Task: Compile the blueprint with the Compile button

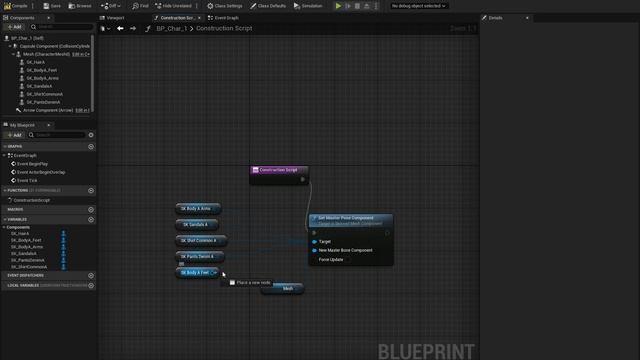Action: 16,6
